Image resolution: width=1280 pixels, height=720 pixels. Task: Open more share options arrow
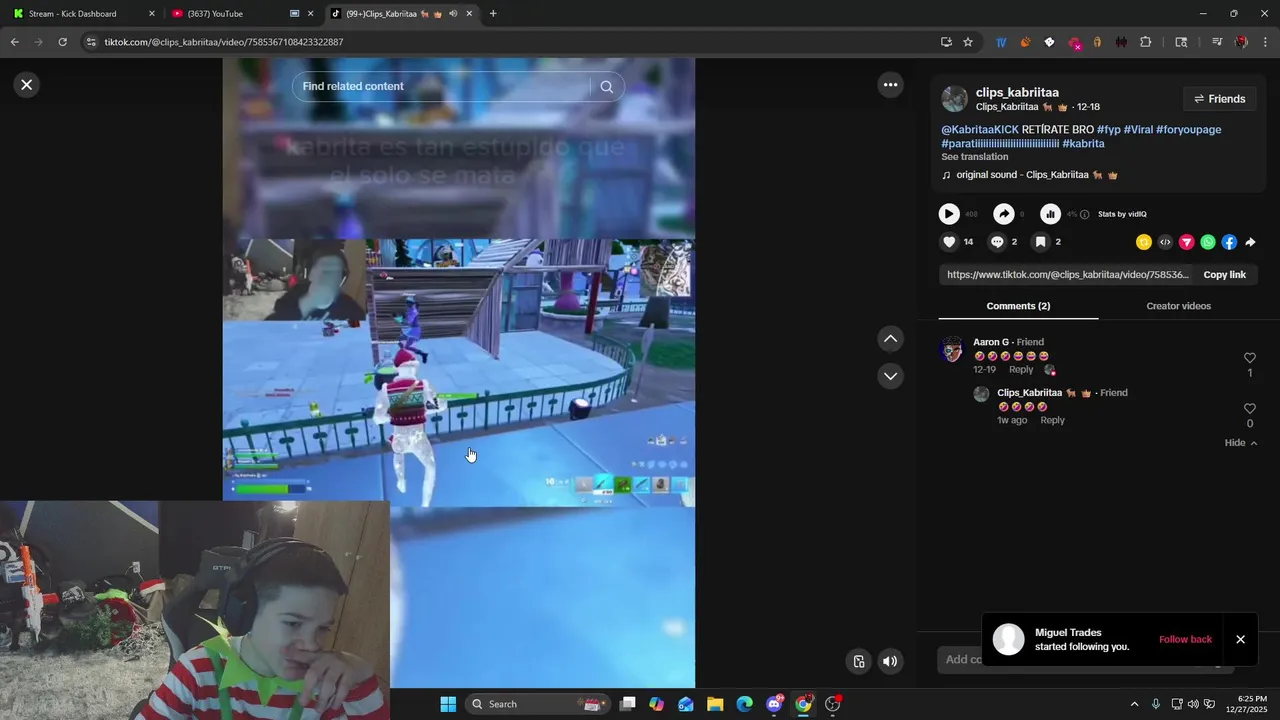point(1250,242)
